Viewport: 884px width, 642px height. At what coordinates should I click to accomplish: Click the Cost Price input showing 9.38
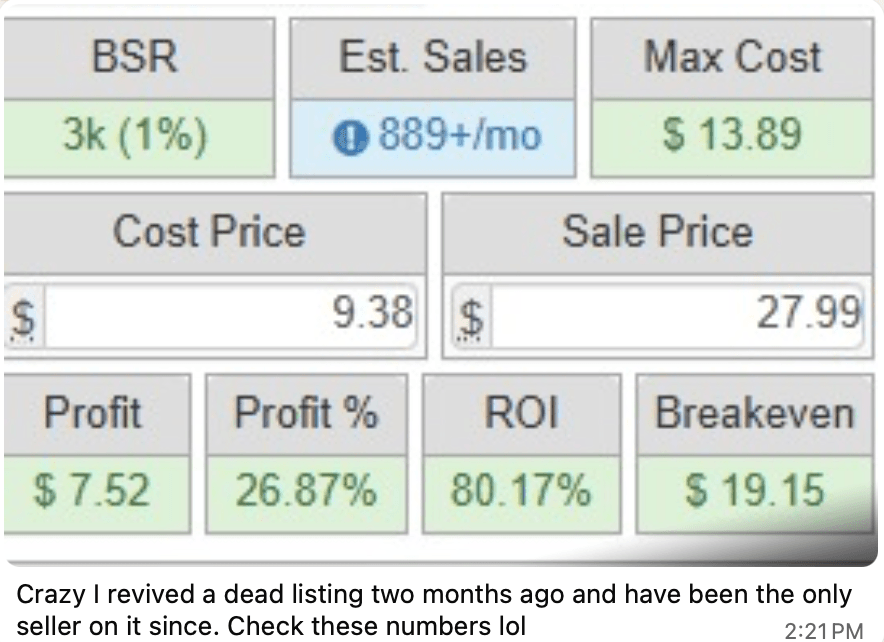pos(230,316)
